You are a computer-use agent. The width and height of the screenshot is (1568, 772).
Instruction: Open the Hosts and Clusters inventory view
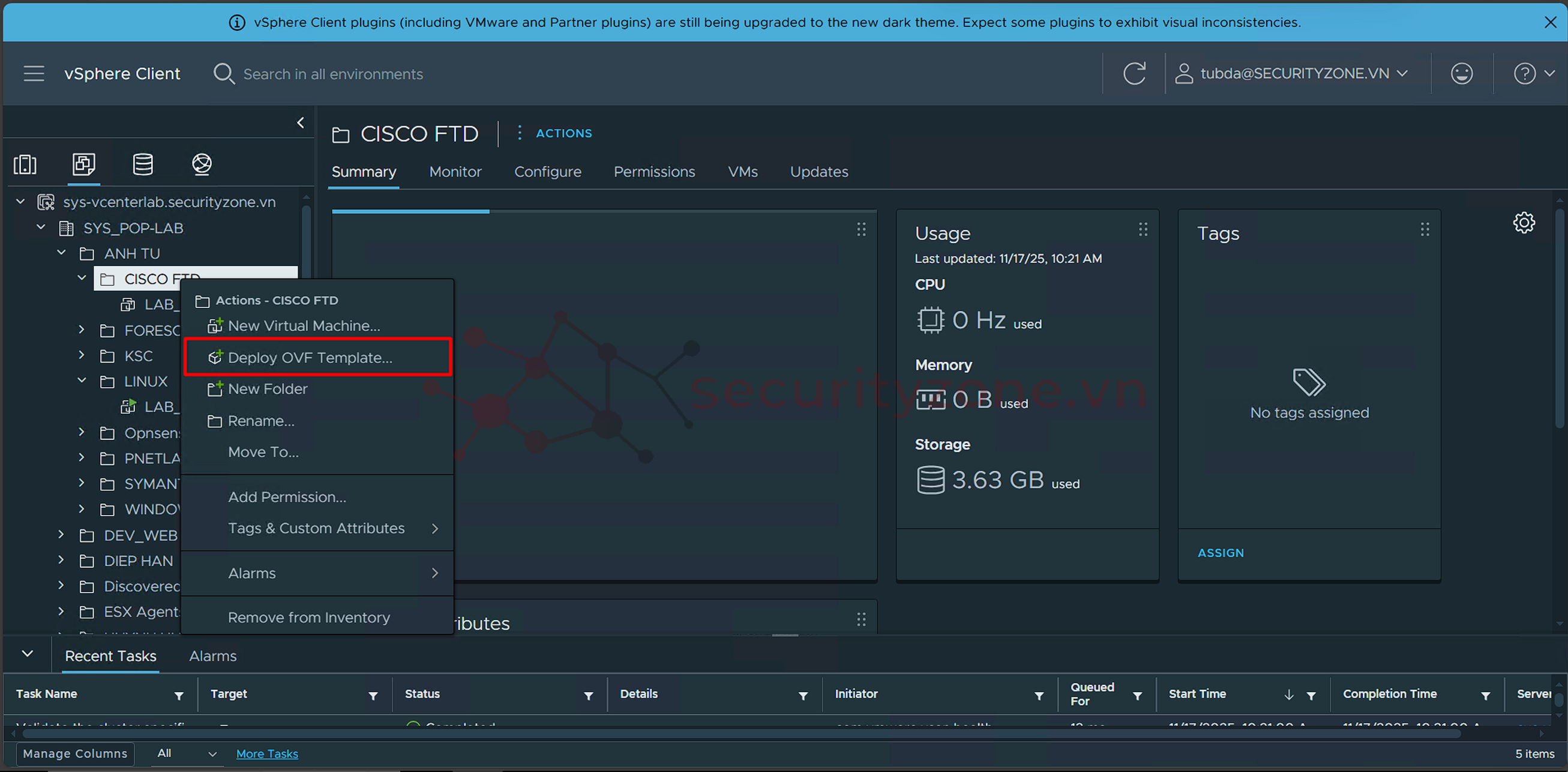point(25,164)
